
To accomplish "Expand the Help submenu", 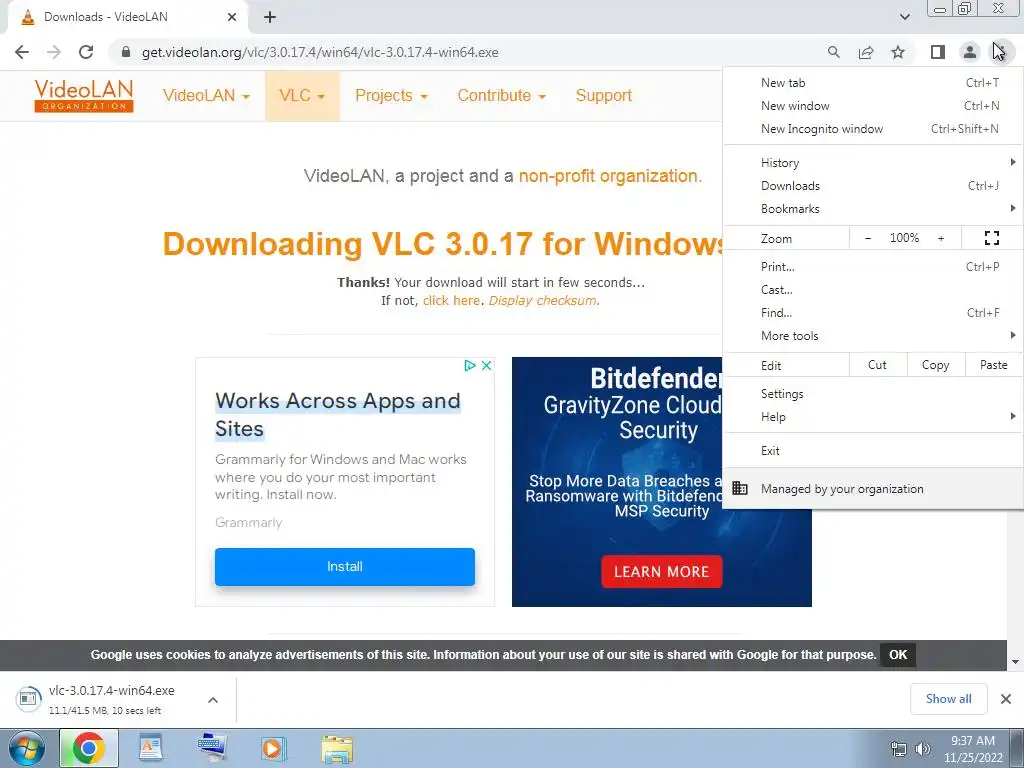I will 873,417.
